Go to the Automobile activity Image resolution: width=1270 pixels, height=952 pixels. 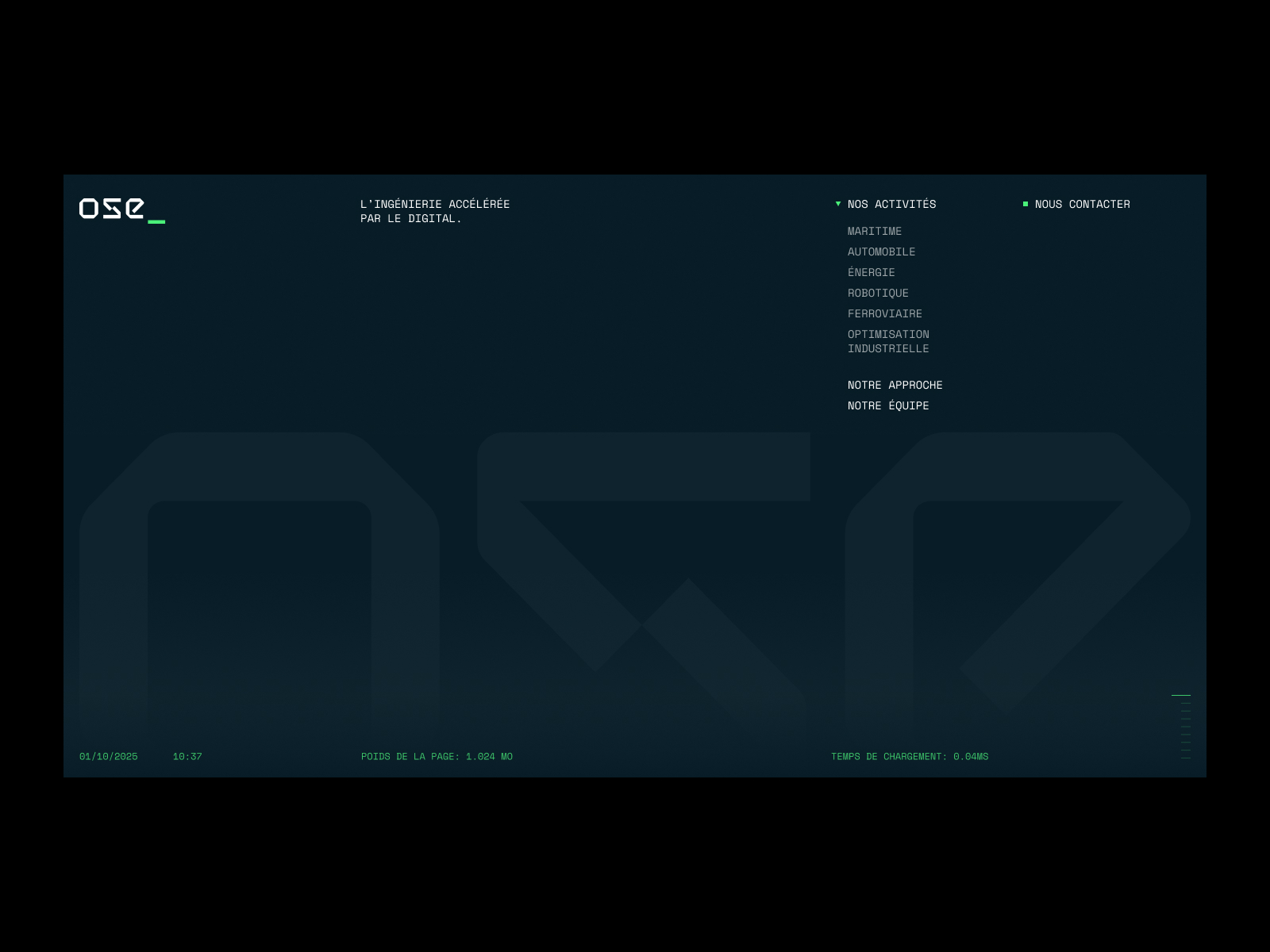pos(881,252)
